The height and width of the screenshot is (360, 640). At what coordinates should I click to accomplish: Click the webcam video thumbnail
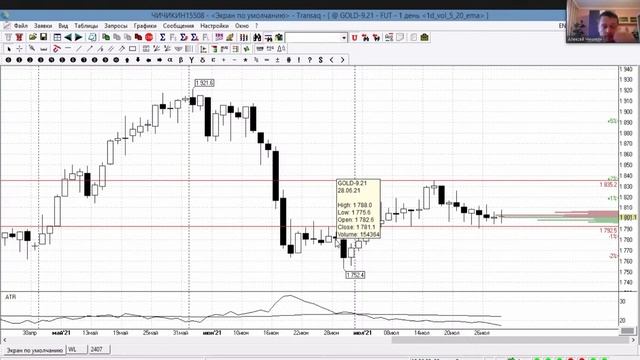click(x=603, y=21)
